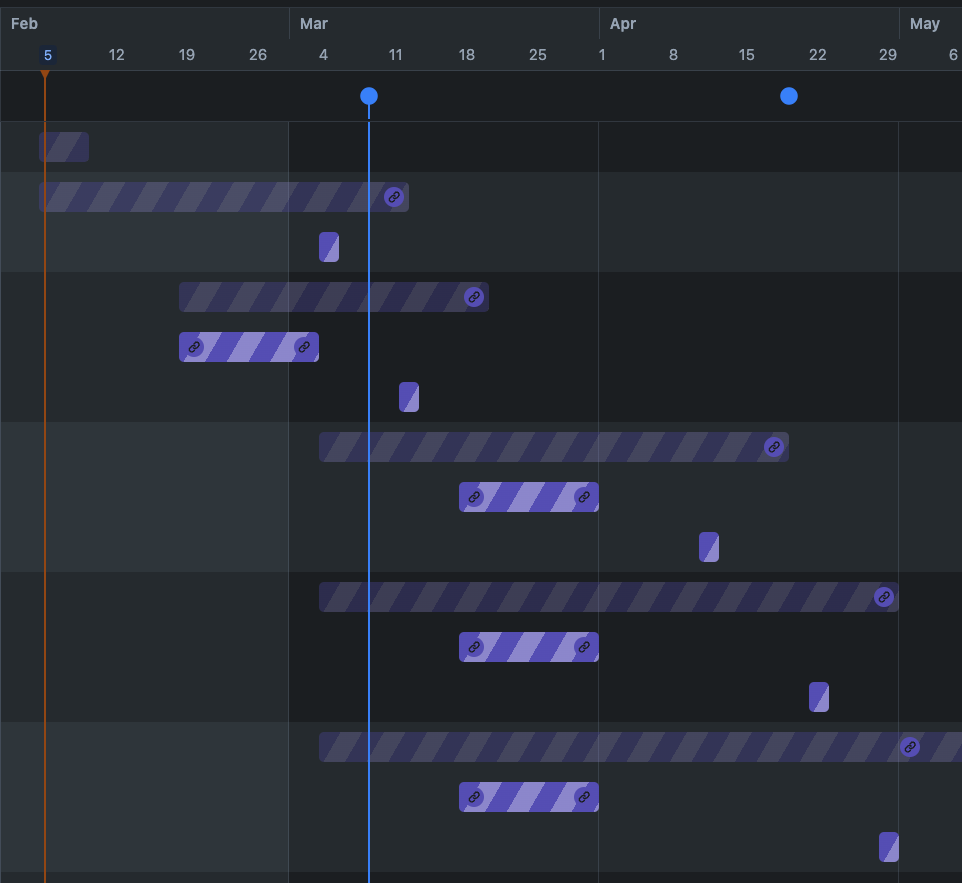Click the date label 22
The image size is (962, 883).
click(x=817, y=55)
